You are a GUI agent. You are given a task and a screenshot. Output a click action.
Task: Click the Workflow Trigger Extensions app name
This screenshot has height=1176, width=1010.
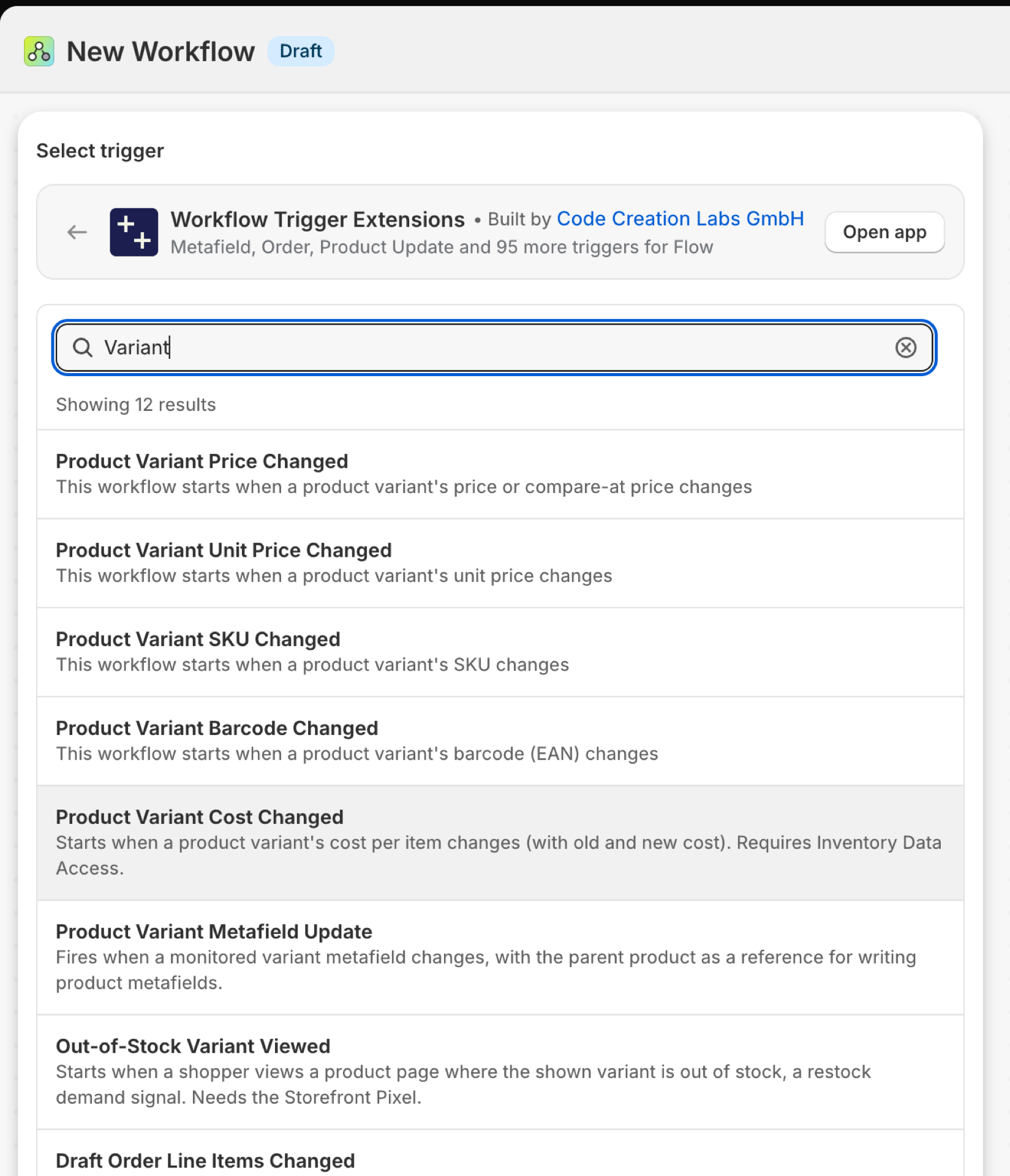point(317,219)
